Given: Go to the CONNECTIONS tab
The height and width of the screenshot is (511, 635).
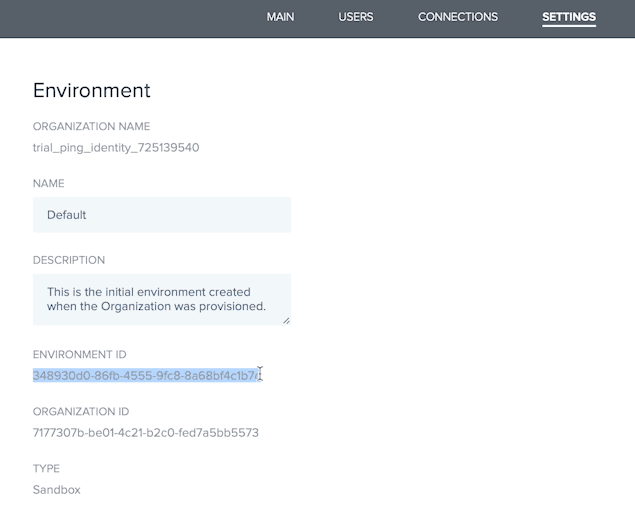Looking at the screenshot, I should click(457, 17).
